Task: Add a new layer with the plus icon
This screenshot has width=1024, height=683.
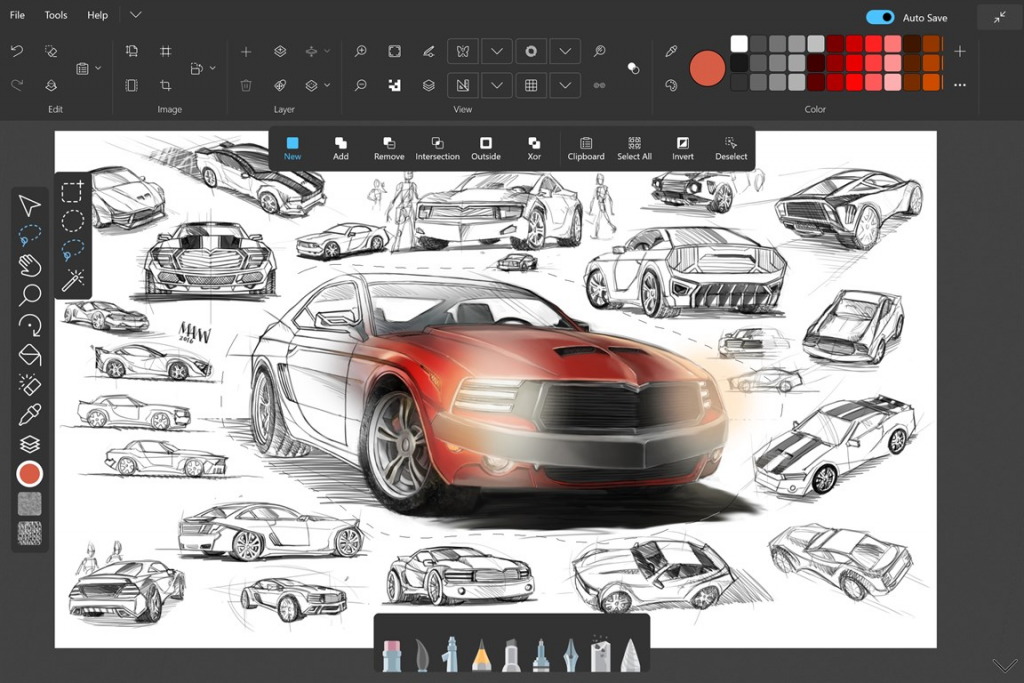Action: point(246,51)
